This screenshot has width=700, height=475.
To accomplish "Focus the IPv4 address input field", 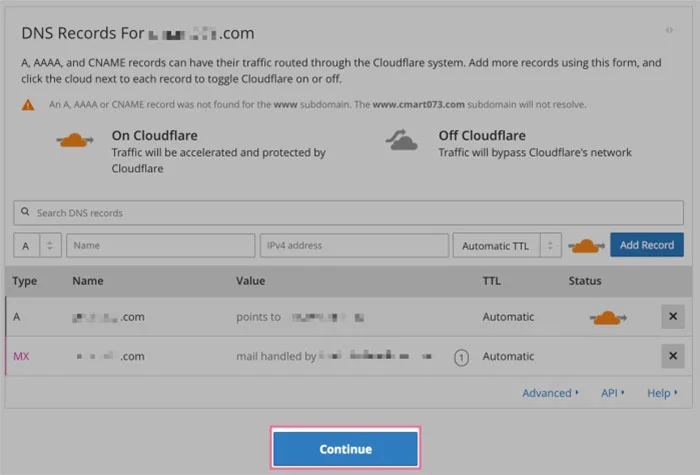I will 354,245.
